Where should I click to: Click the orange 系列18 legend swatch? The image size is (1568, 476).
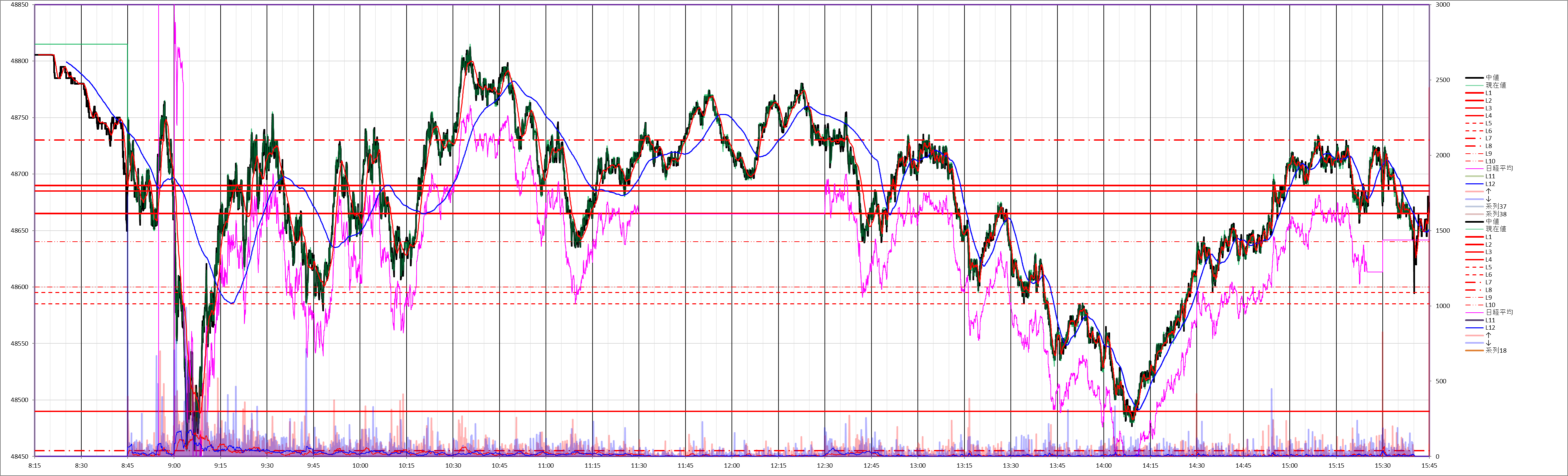tap(1474, 351)
